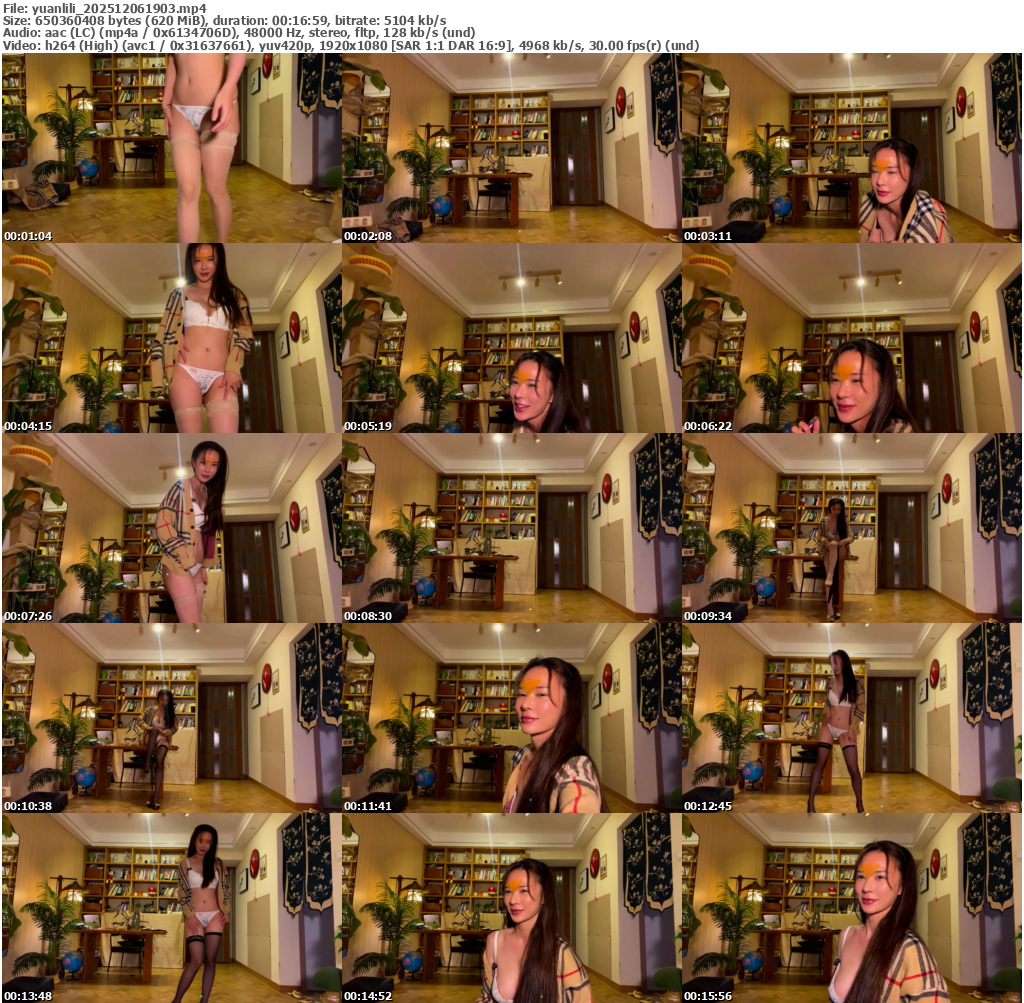Select the frame at 00:02:08
Viewport: 1024px width, 1003px height.
pyautogui.click(x=511, y=148)
